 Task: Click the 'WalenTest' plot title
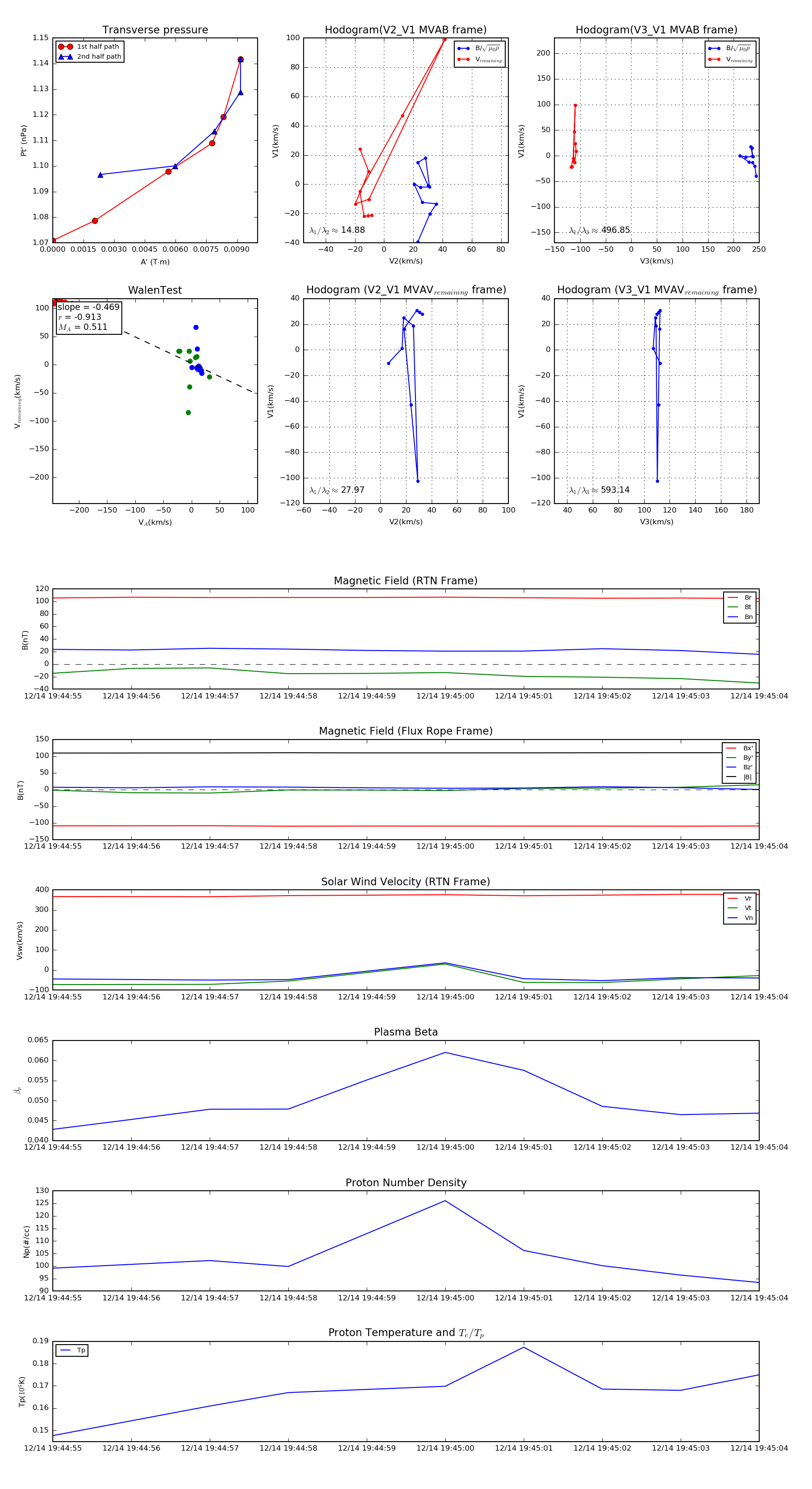click(155, 290)
